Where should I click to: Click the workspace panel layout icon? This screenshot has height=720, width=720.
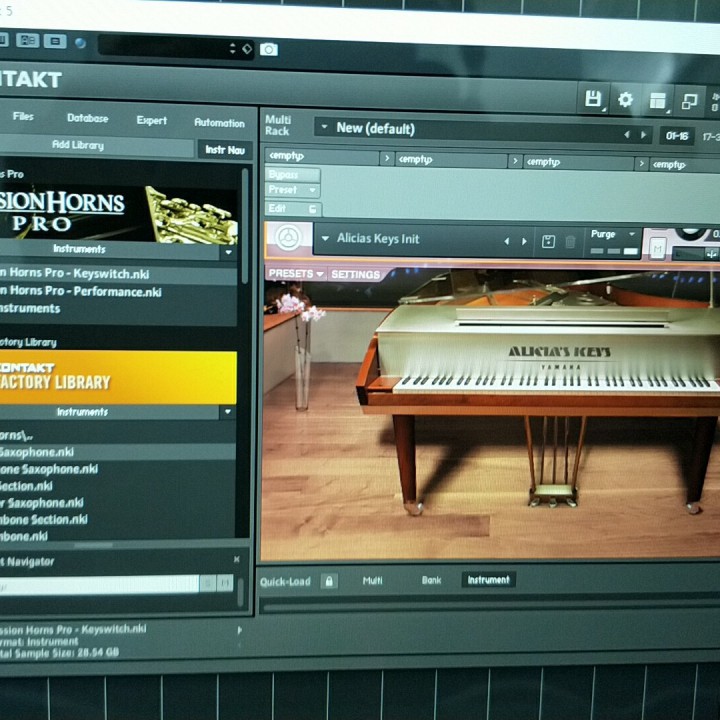click(657, 100)
